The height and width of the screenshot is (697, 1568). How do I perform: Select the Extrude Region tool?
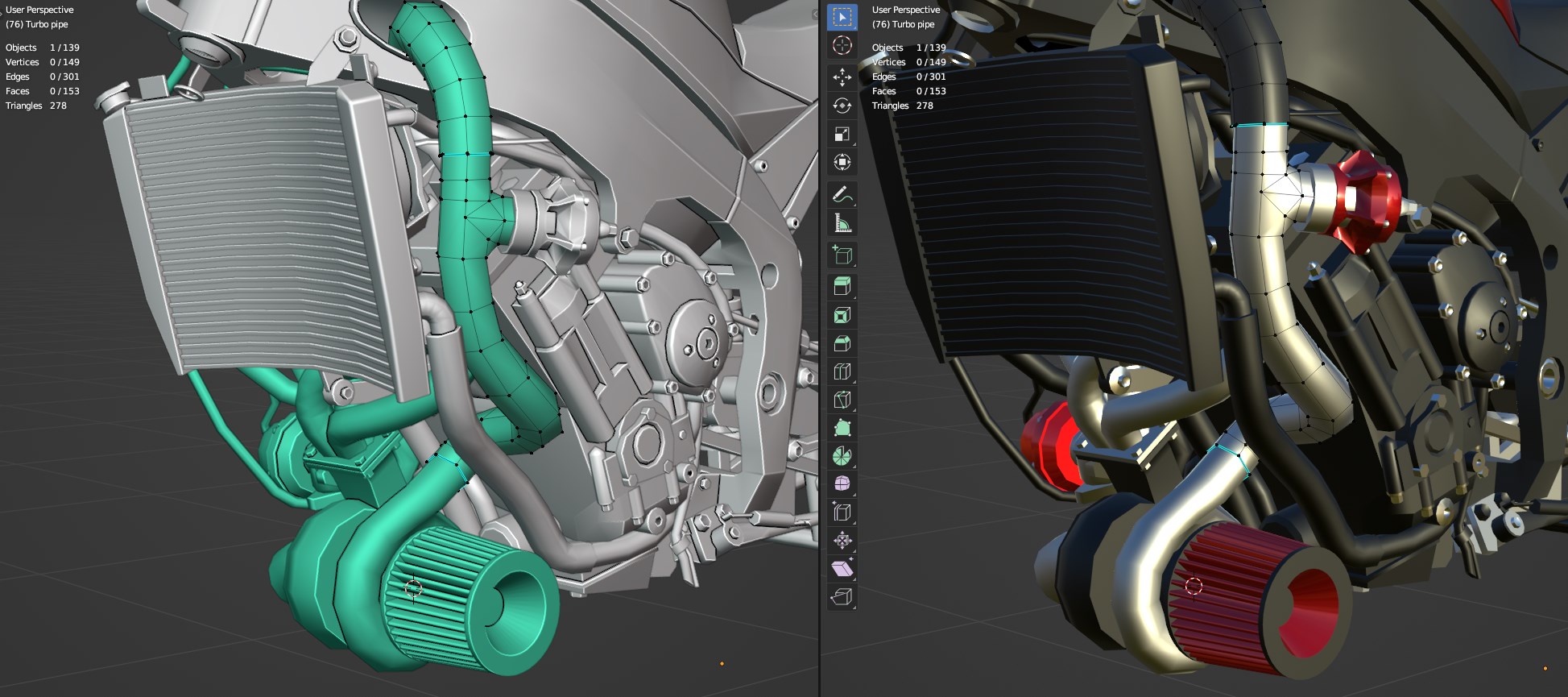pyautogui.click(x=842, y=287)
